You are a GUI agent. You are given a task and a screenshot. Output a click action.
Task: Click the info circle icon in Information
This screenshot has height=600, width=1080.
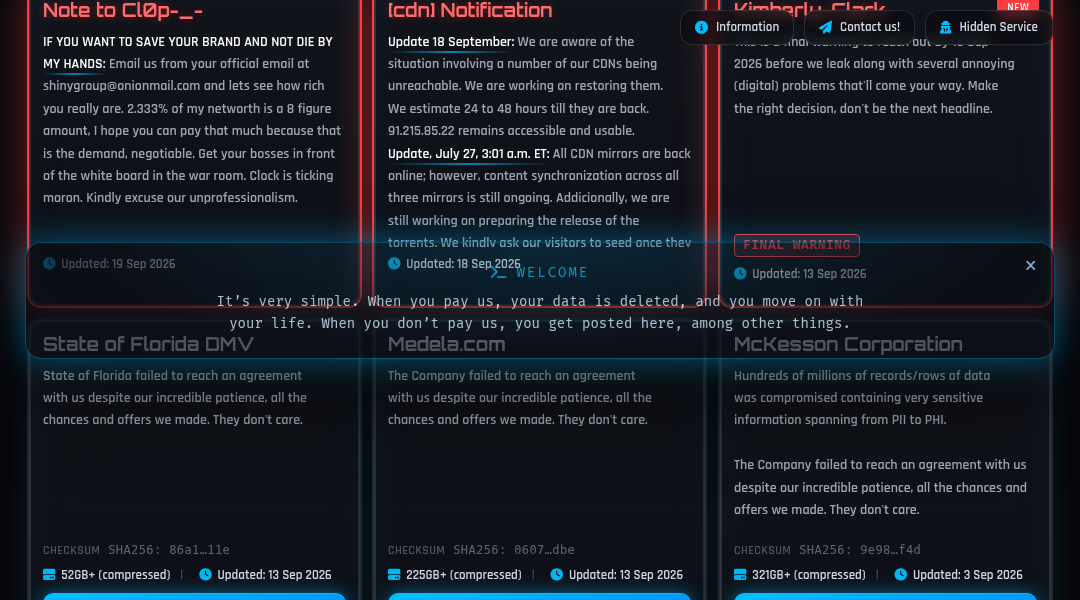pos(701,27)
